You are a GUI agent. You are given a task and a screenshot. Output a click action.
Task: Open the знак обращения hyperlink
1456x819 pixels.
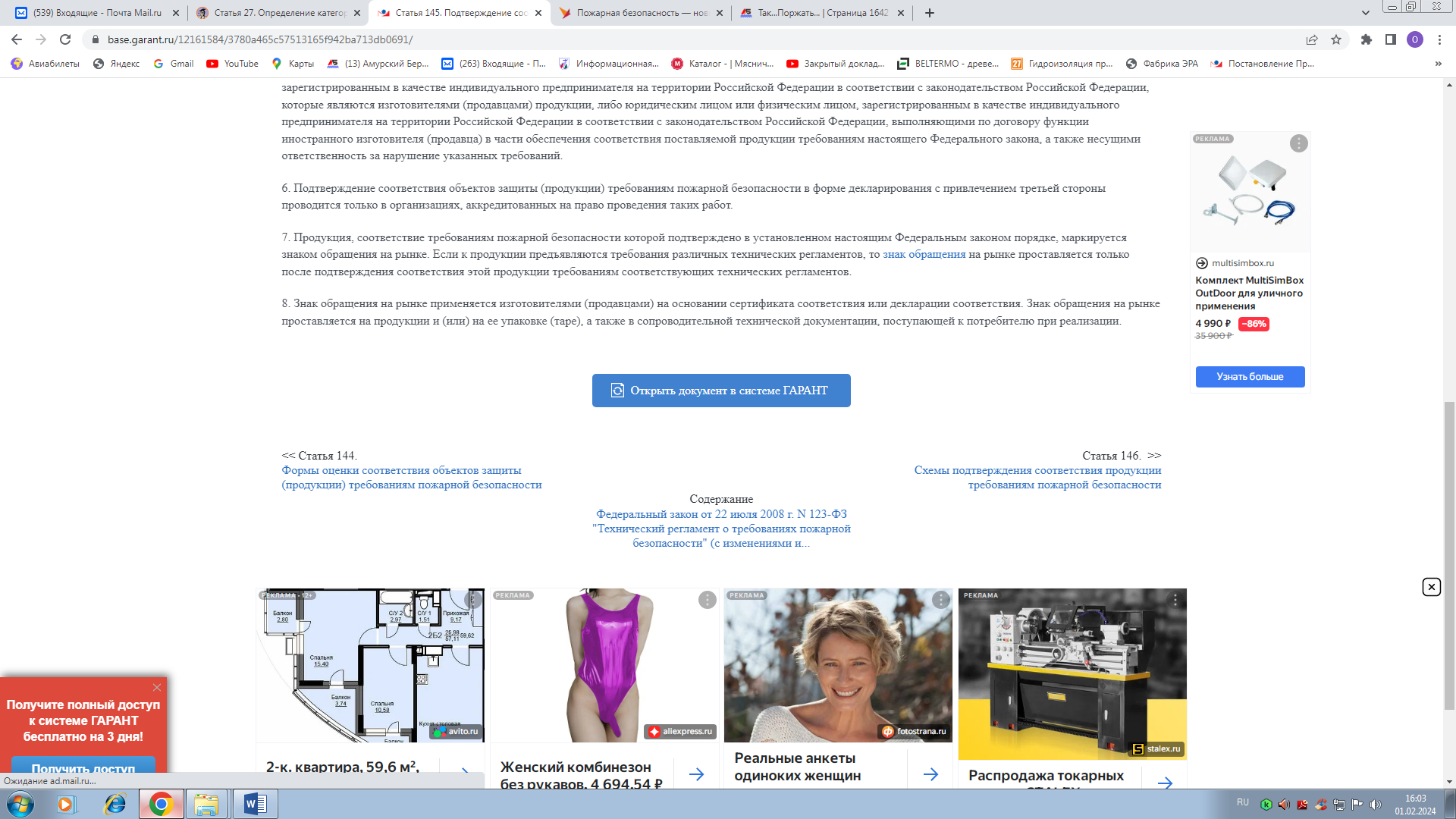point(924,255)
